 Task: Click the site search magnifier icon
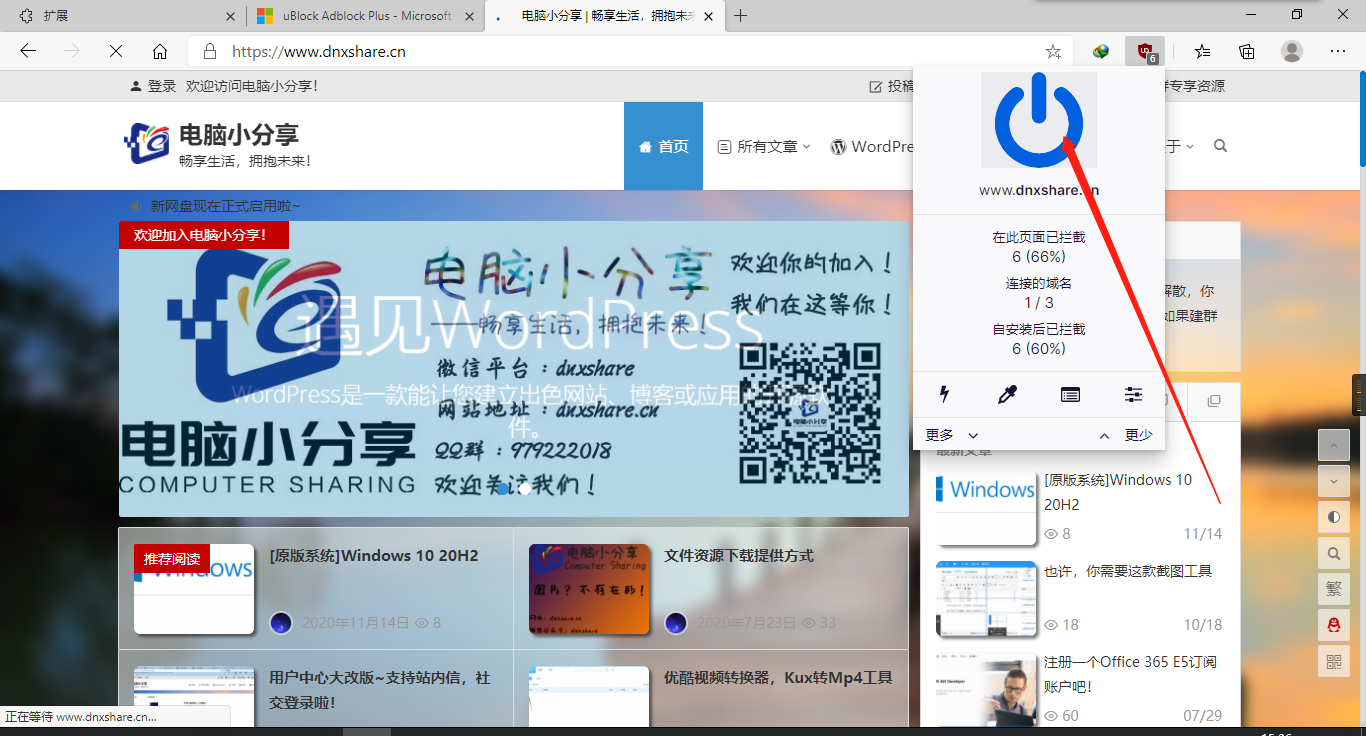pos(1220,146)
